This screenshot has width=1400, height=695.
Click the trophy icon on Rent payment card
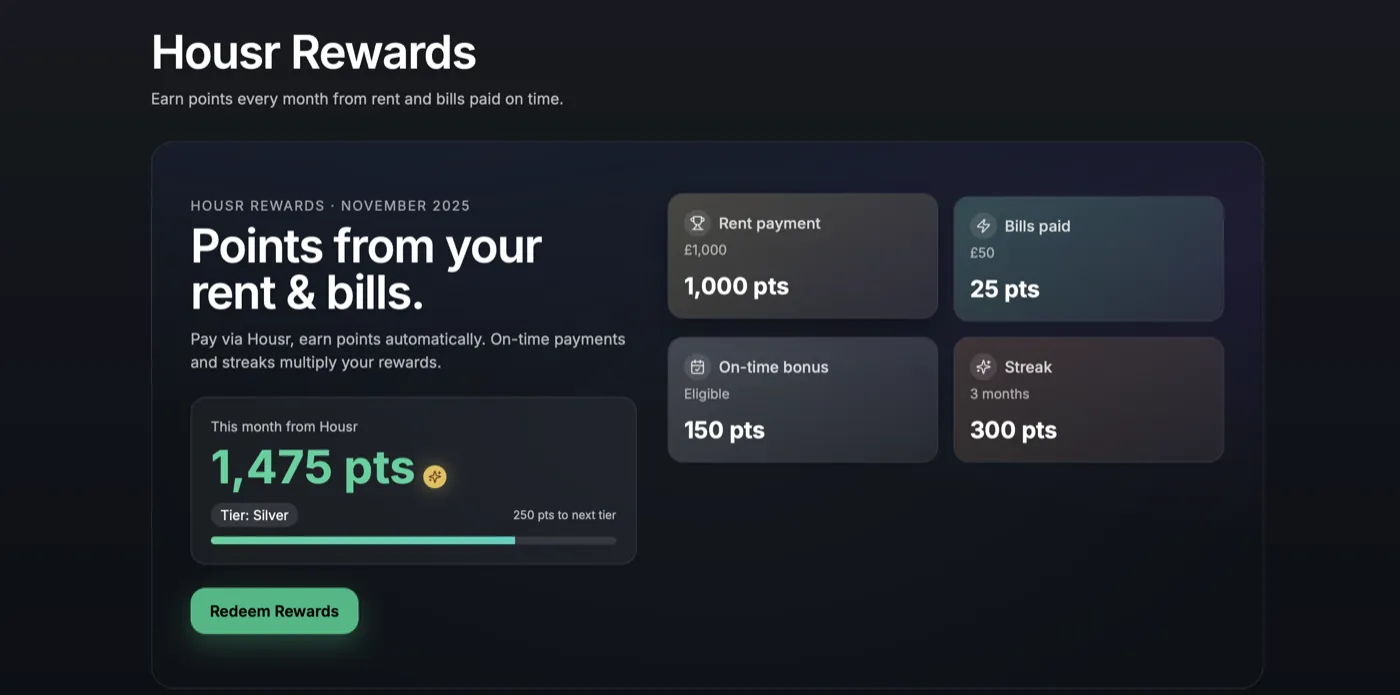(697, 223)
